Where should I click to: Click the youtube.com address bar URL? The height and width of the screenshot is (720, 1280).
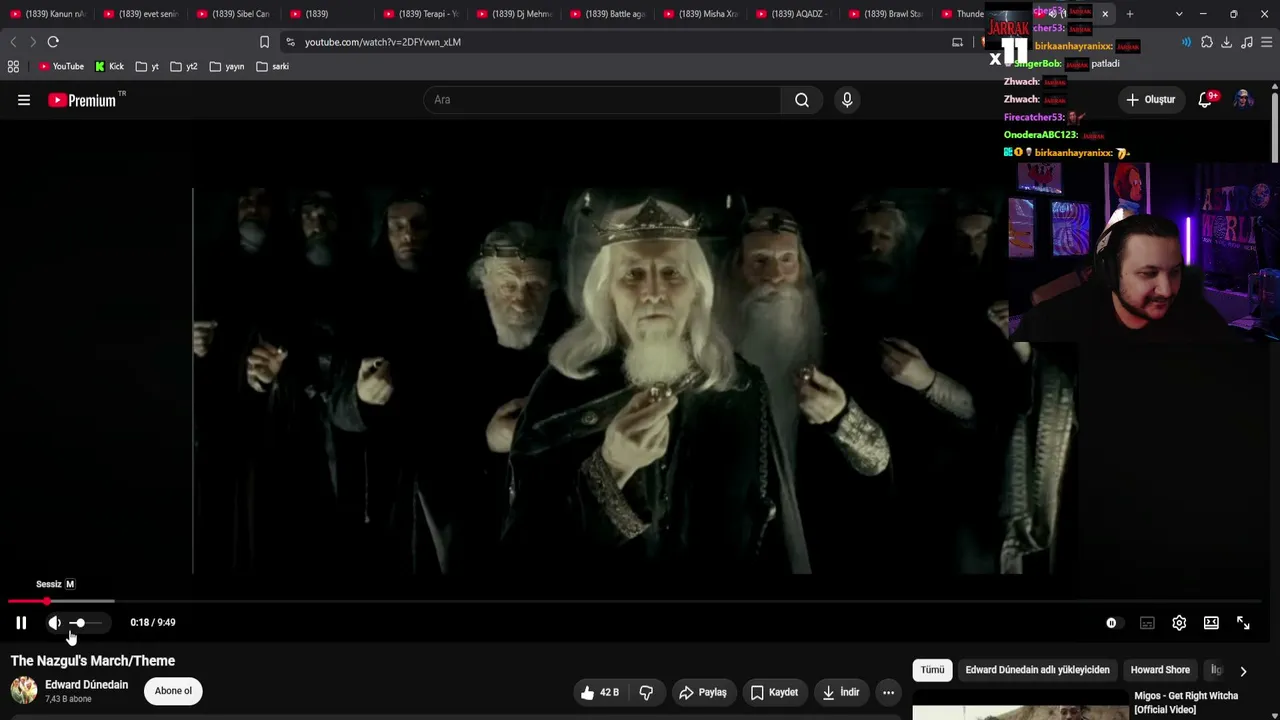pyautogui.click(x=383, y=42)
